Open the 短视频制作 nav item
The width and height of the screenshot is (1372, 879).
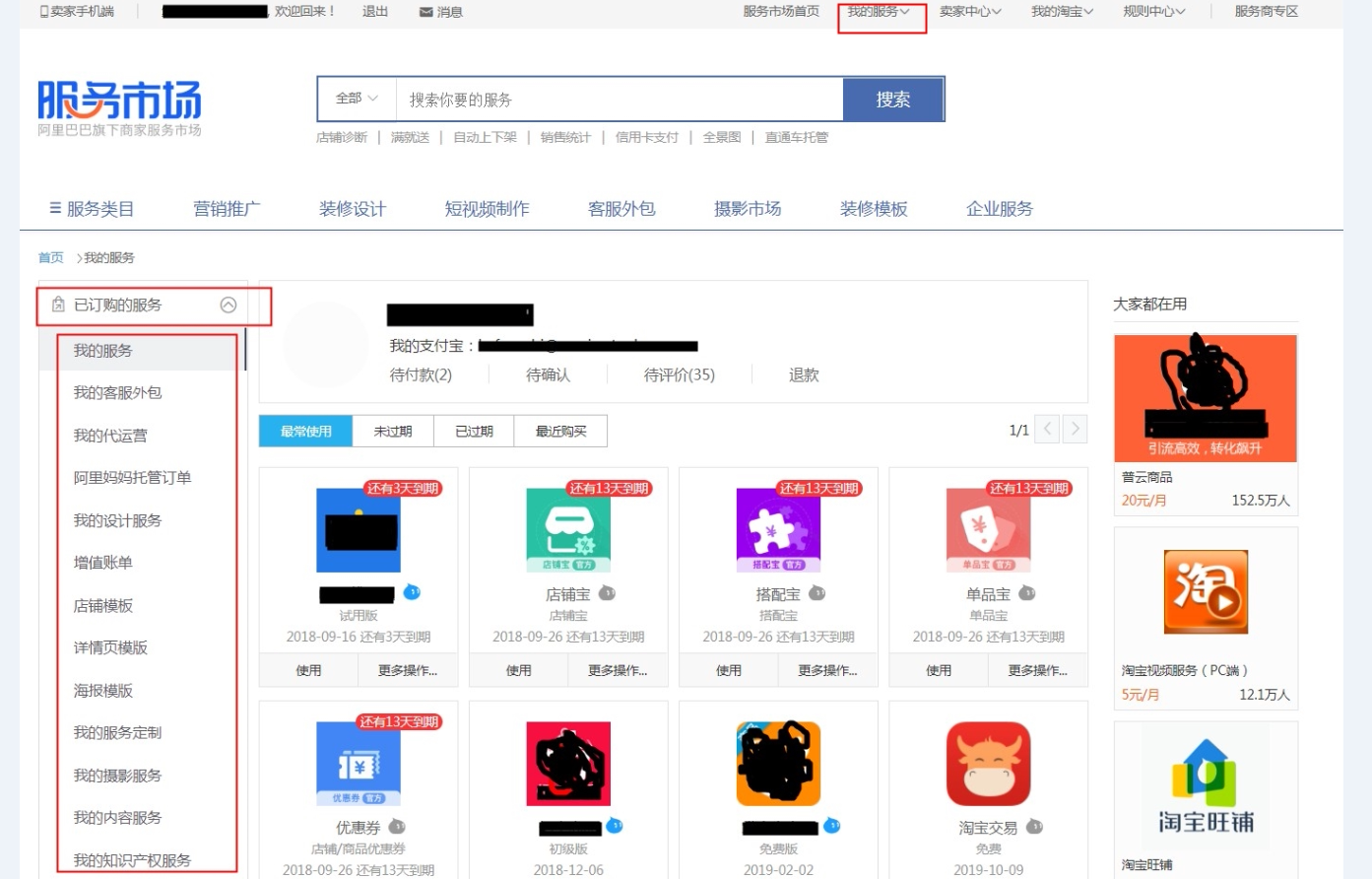coord(487,209)
